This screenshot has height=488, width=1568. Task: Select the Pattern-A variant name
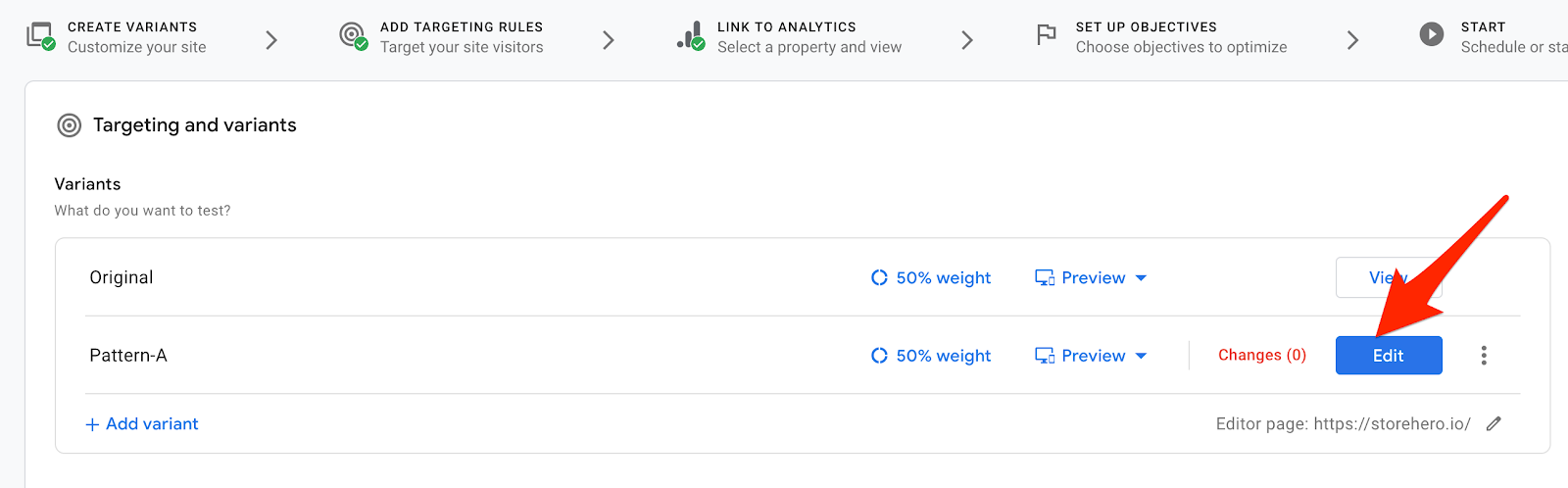click(x=128, y=355)
